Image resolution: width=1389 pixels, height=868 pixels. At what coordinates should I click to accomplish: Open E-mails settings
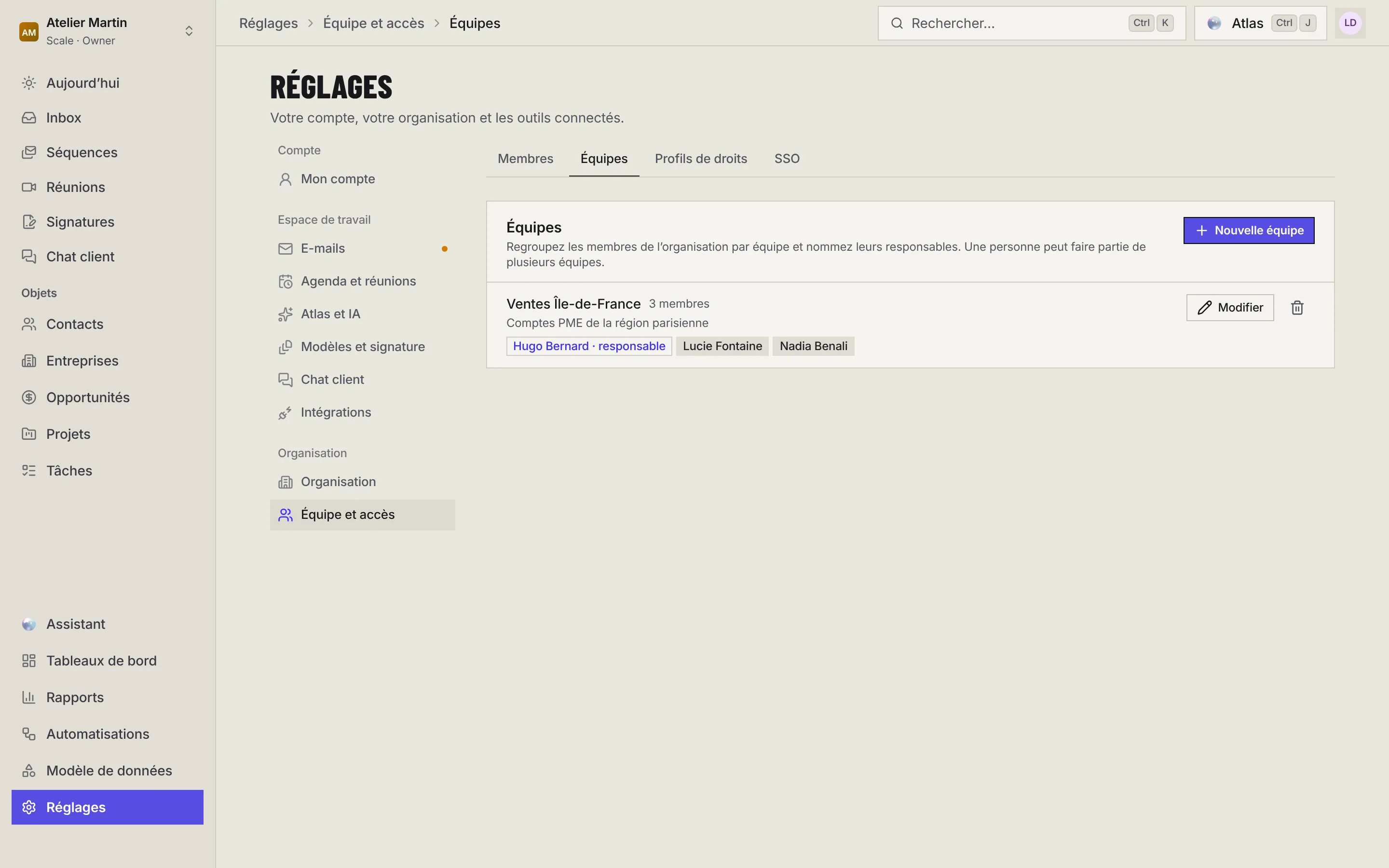tap(362, 248)
